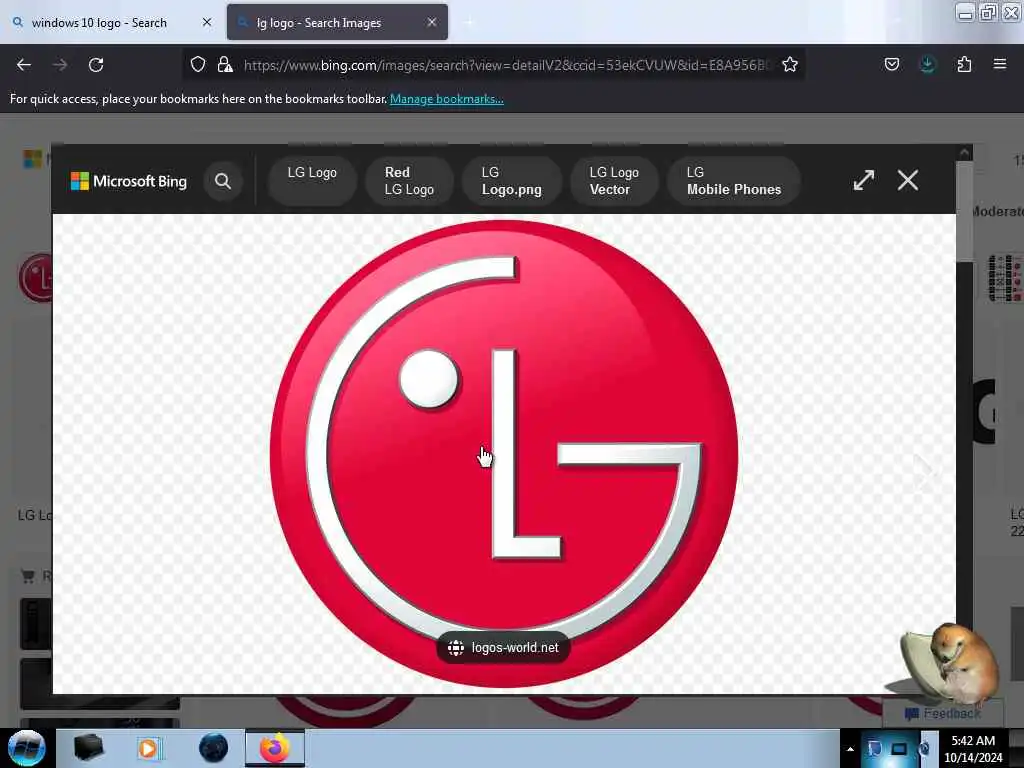Close the windows 10 logo tab

pos(207,22)
